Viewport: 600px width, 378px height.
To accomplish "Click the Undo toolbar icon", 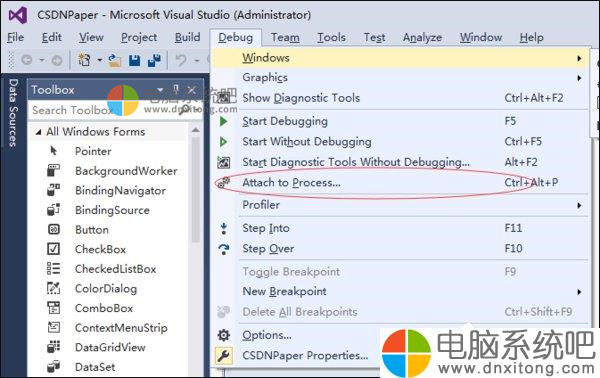I will [x=181, y=60].
